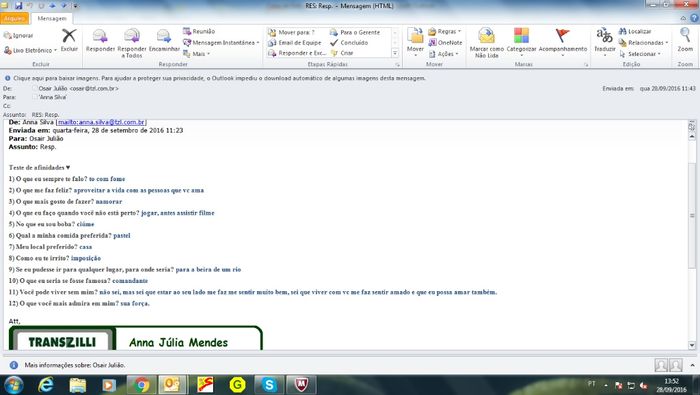Create a new quick step with Criar

[x=342, y=53]
